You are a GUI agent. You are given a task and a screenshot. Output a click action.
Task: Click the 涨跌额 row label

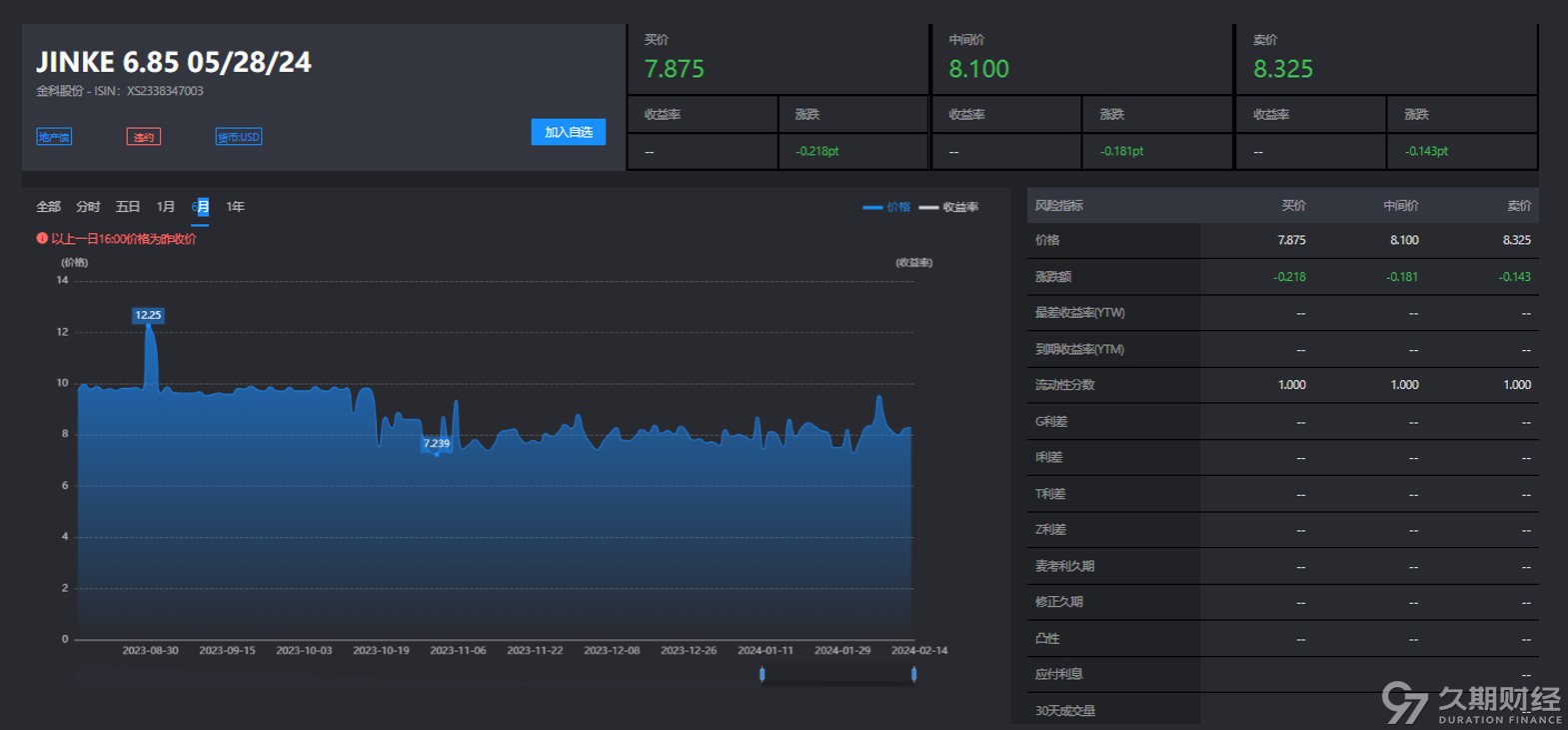coord(1053,276)
